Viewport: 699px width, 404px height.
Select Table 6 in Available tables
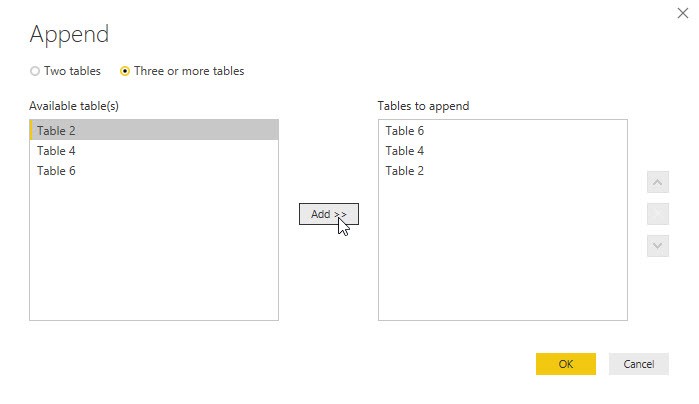pyautogui.click(x=154, y=171)
